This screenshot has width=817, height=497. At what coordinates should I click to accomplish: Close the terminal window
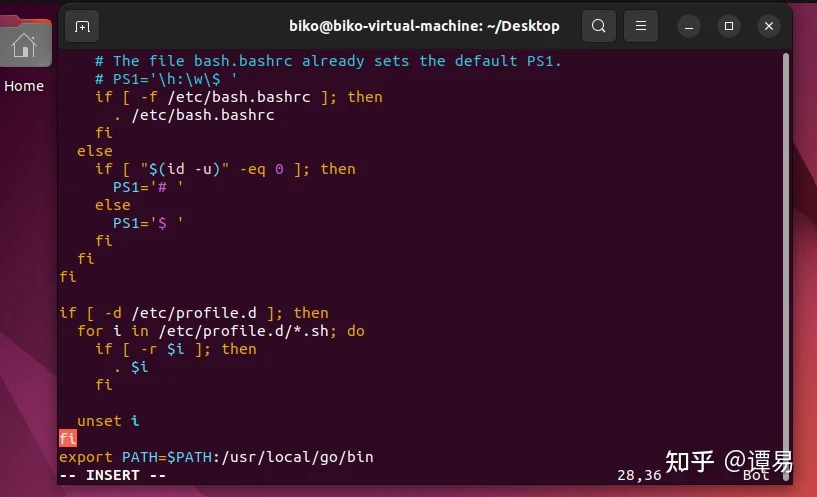click(x=769, y=26)
